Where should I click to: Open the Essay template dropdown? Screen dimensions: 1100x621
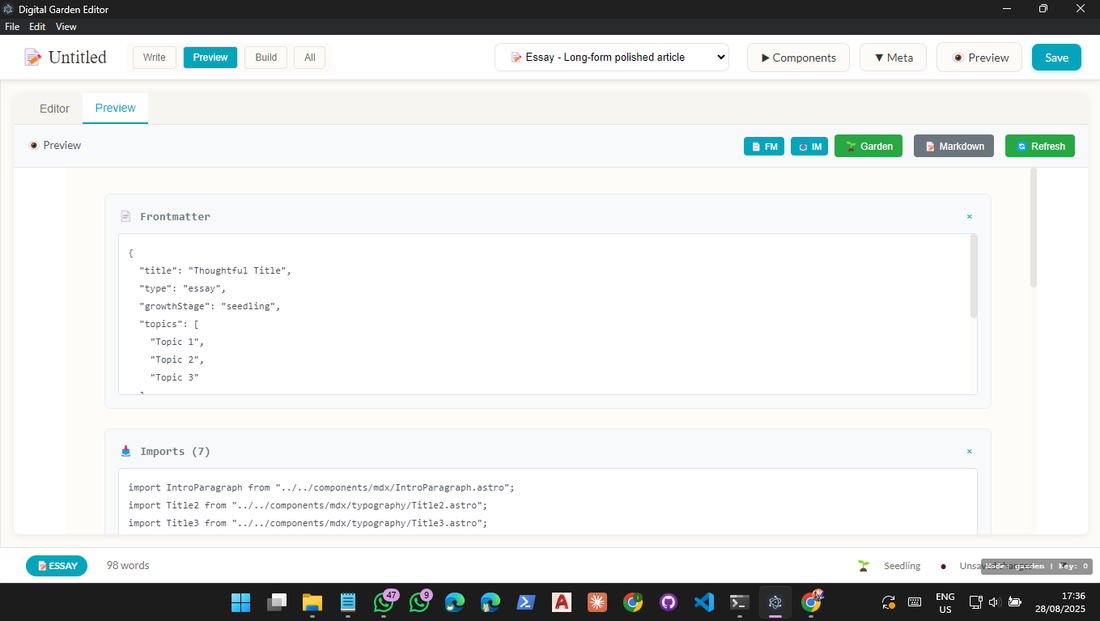[x=612, y=57]
